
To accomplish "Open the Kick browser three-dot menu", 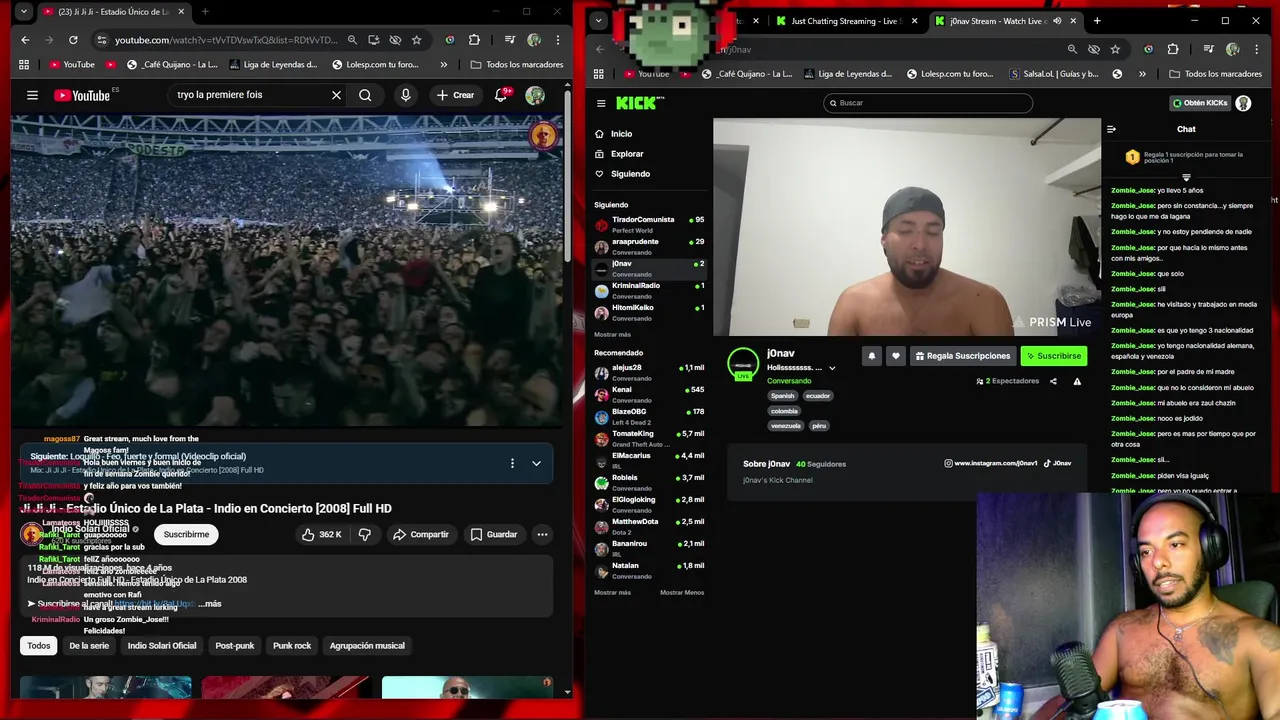I will coord(1258,49).
